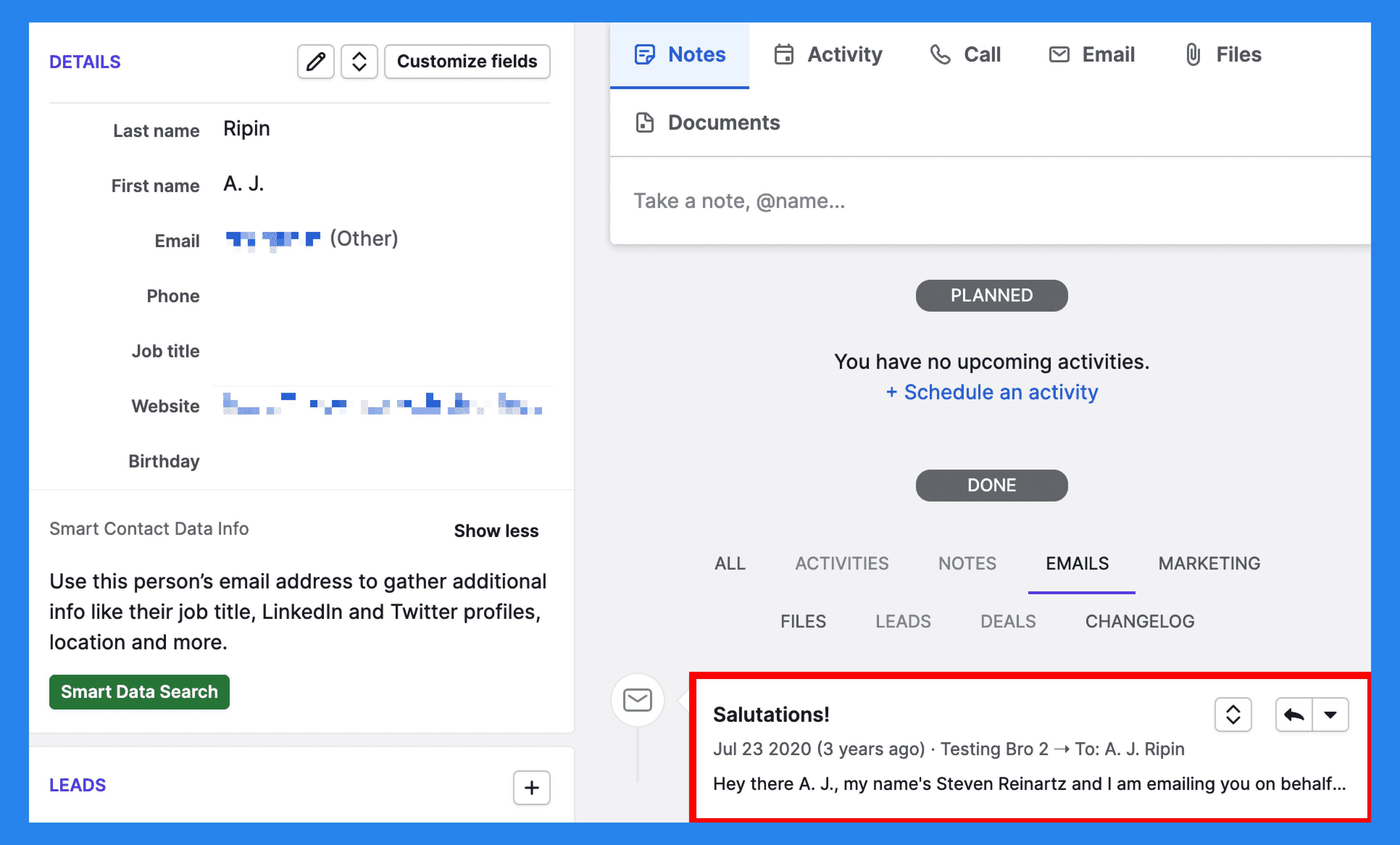The width and height of the screenshot is (1400, 845).
Task: Select the PLANNED pill label
Action: pyautogui.click(x=991, y=295)
